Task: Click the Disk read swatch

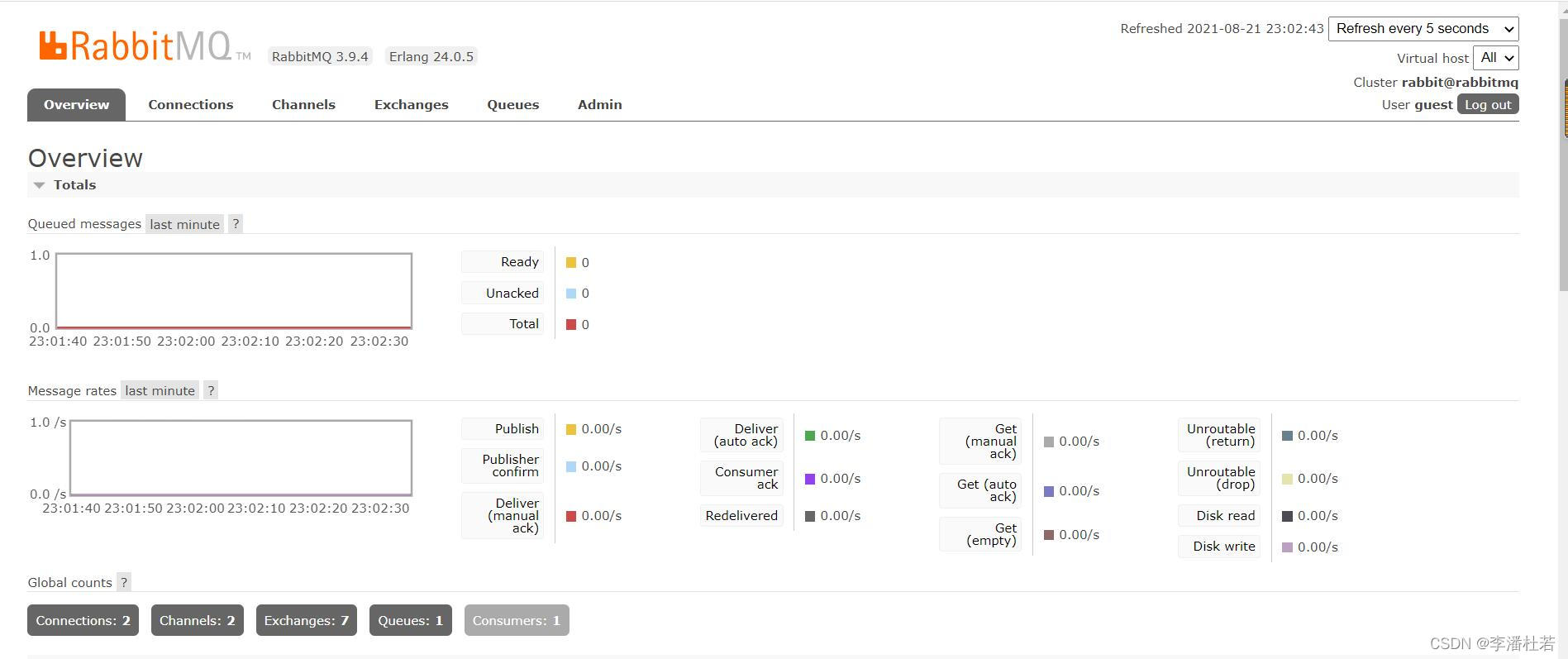Action: pos(1287,517)
